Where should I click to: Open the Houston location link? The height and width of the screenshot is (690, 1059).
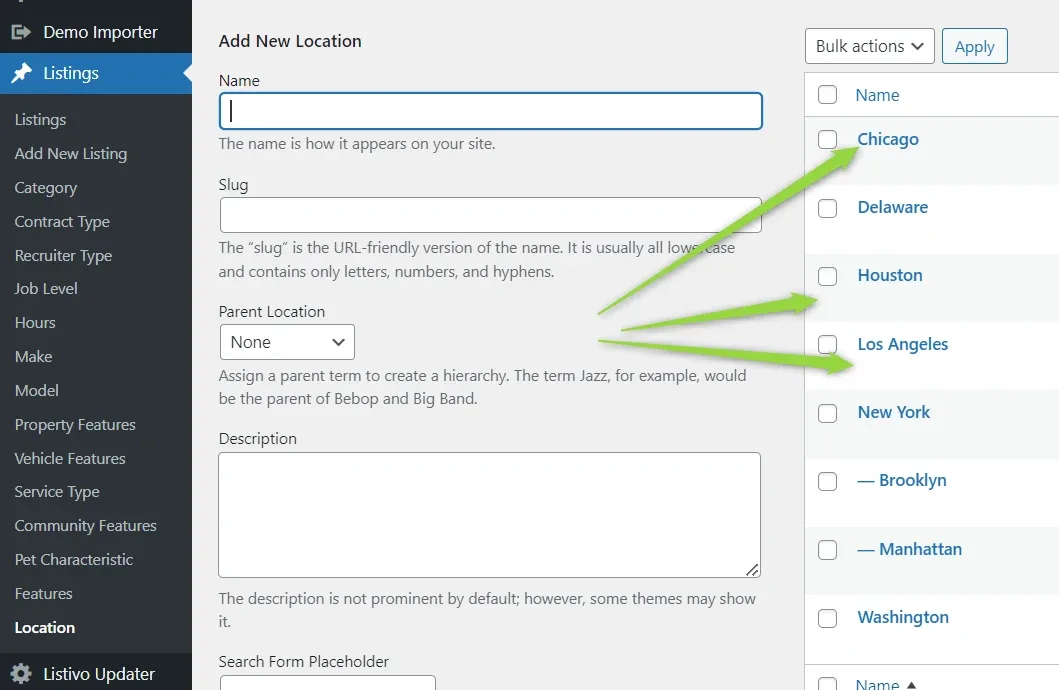tap(890, 275)
